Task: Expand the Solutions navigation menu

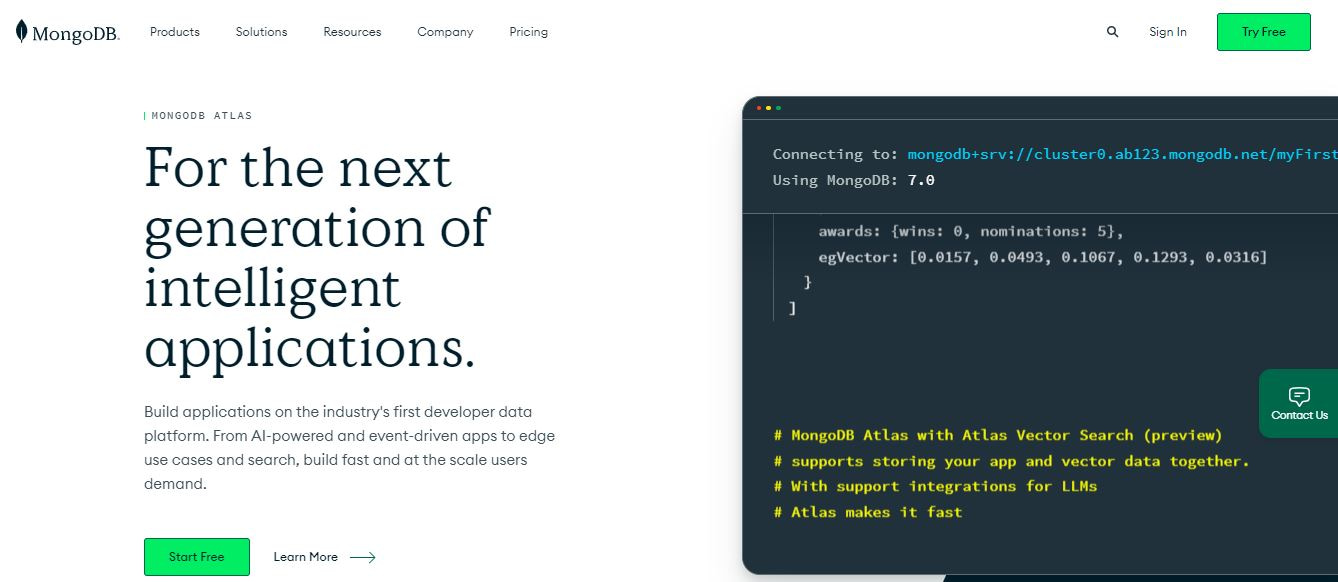Action: (261, 32)
